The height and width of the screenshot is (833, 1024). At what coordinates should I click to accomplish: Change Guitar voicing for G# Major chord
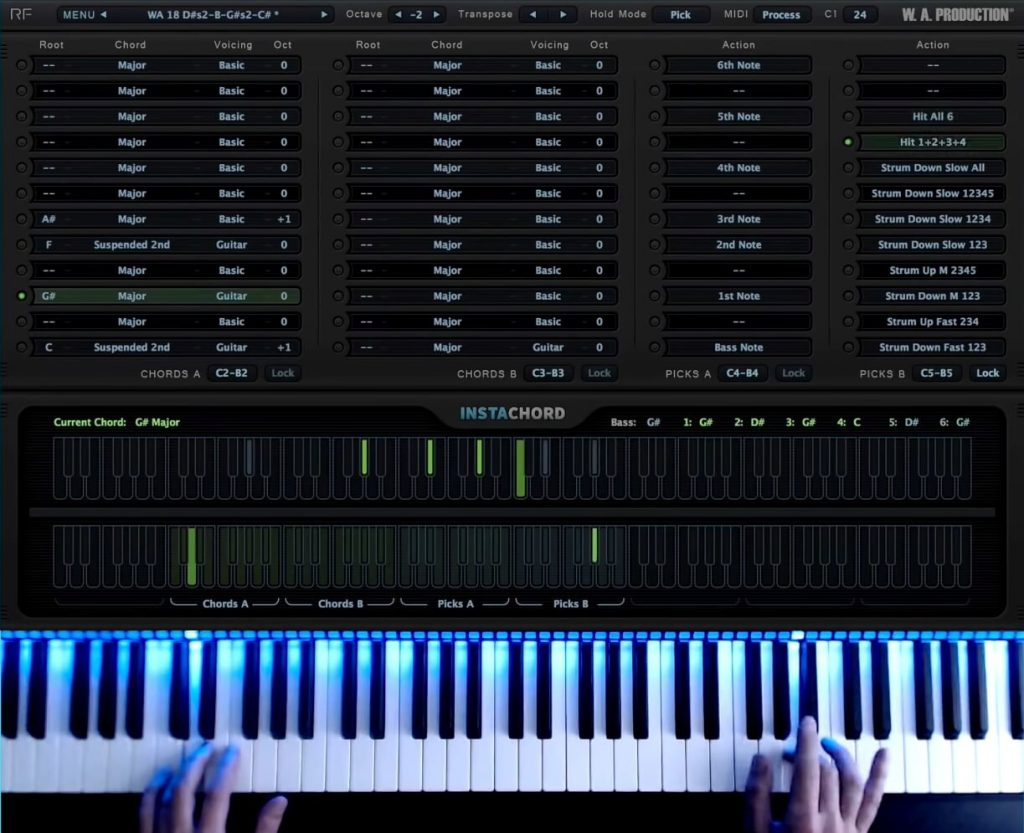click(232, 296)
